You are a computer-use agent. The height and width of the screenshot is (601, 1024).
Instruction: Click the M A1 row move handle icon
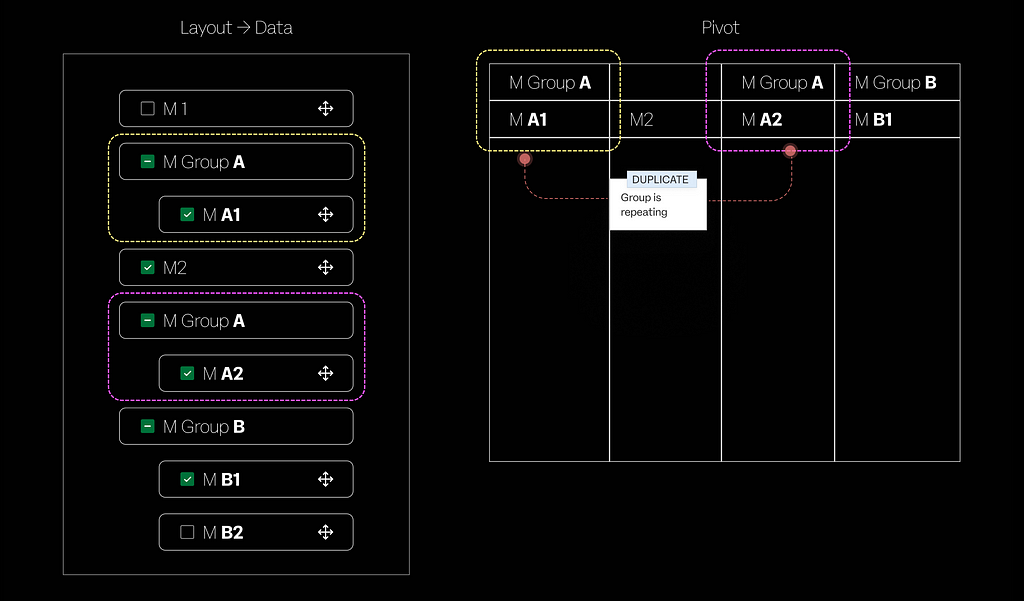[325, 214]
